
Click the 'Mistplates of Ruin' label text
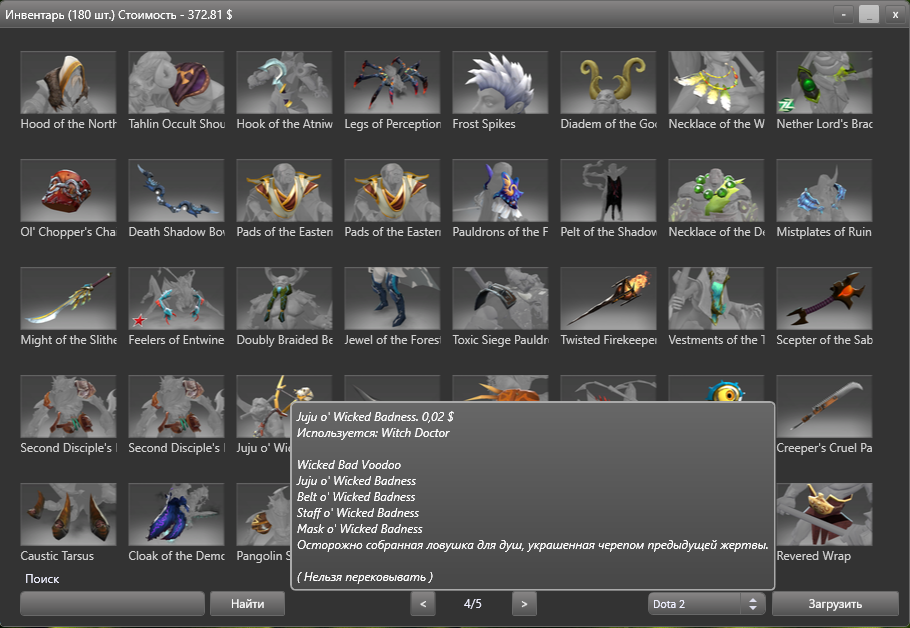[x=824, y=232]
